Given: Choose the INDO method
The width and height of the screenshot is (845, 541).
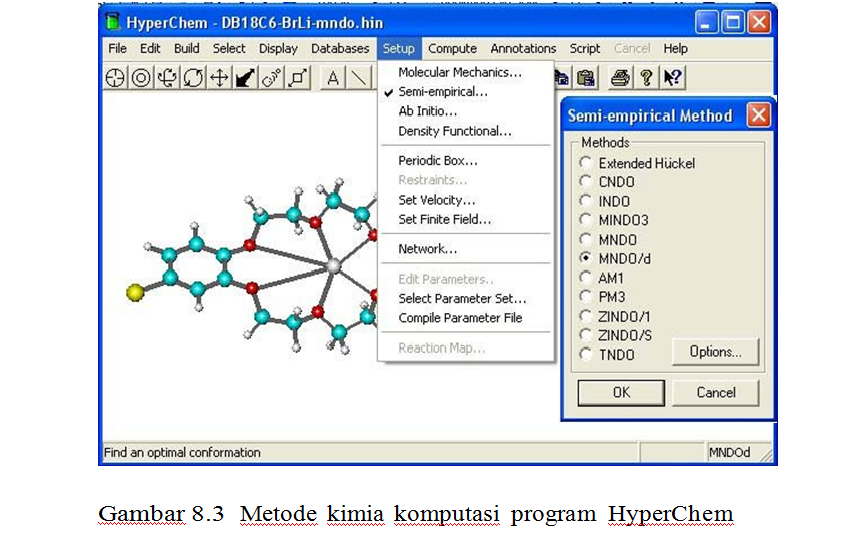Looking at the screenshot, I should tap(586, 201).
